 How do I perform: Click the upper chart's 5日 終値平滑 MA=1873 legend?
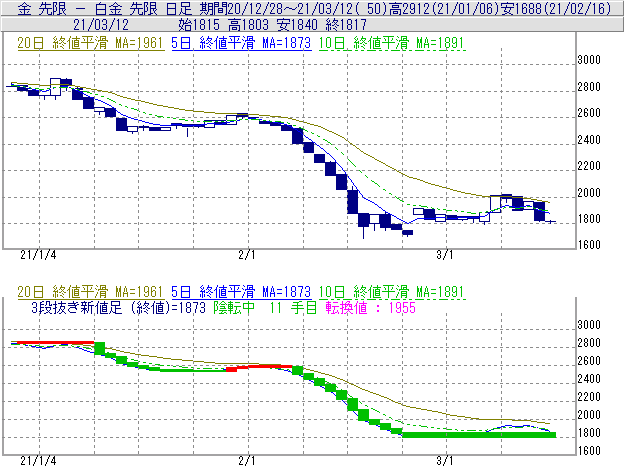click(241, 43)
